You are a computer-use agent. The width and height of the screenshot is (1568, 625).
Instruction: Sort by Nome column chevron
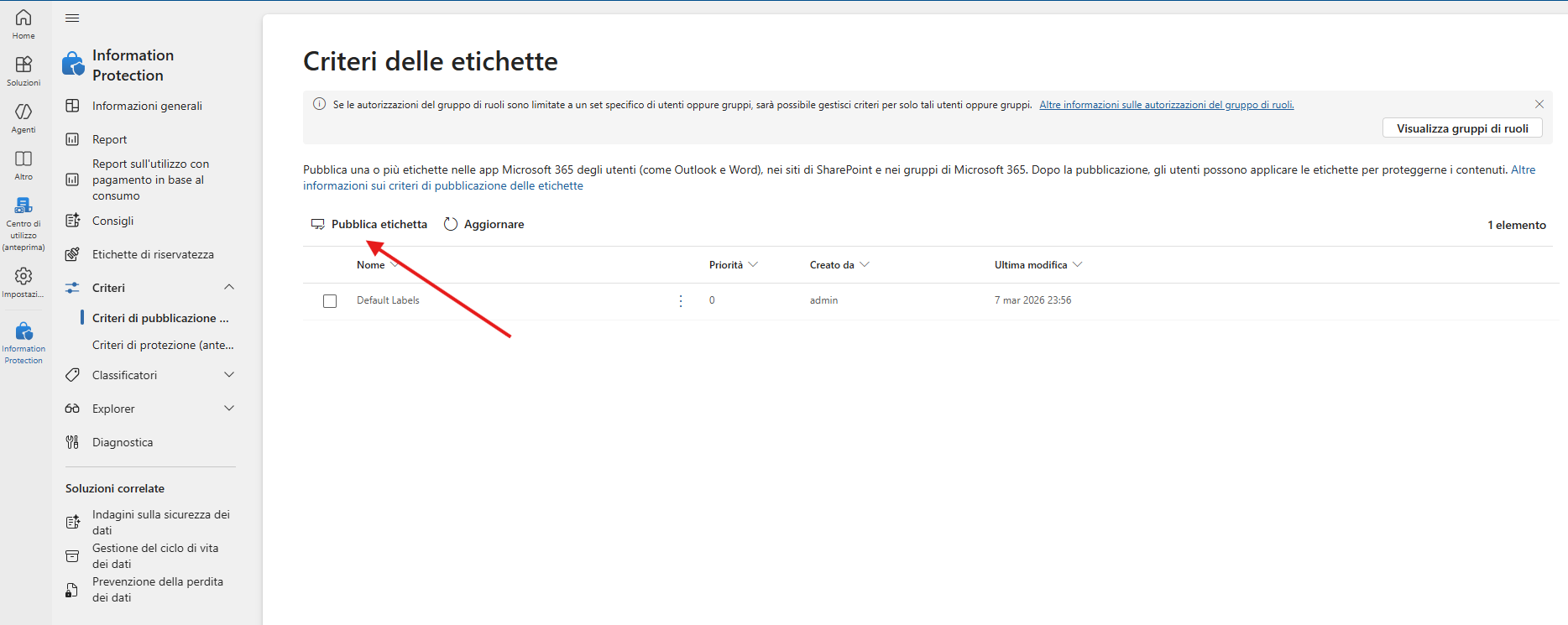[395, 264]
